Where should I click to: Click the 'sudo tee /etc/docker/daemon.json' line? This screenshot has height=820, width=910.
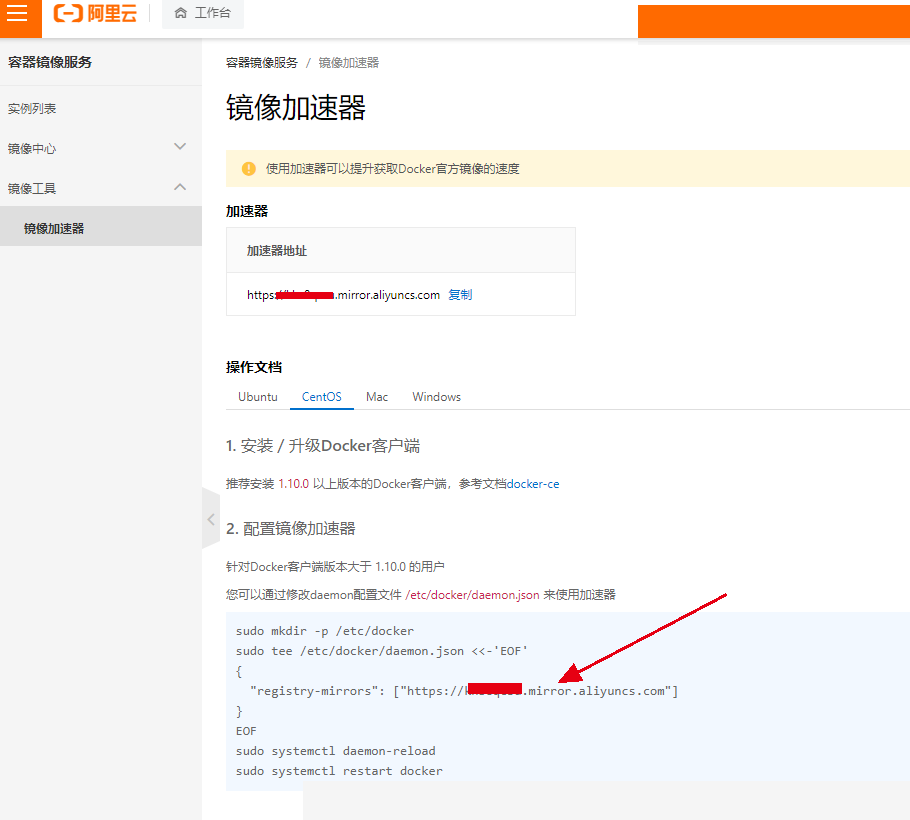(382, 651)
